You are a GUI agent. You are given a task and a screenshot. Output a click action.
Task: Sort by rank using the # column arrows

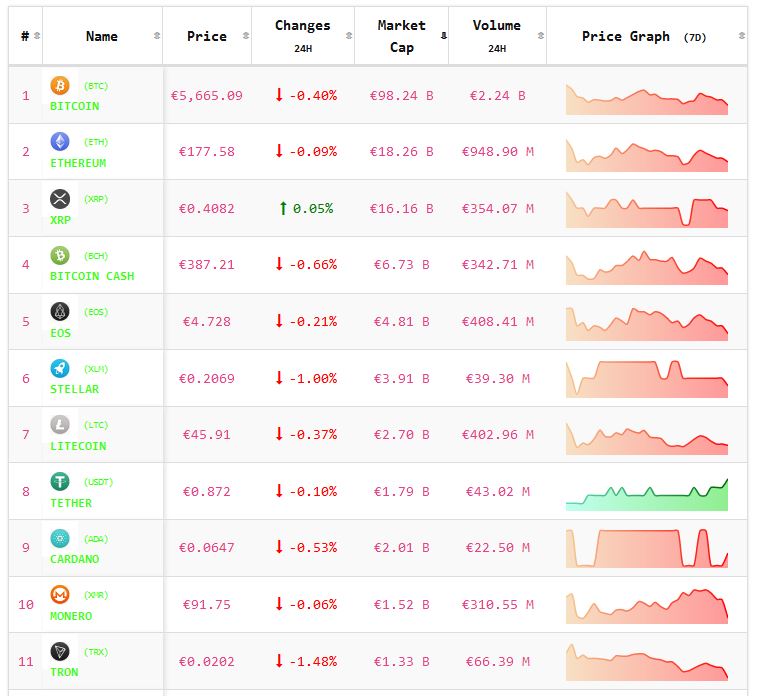37,36
